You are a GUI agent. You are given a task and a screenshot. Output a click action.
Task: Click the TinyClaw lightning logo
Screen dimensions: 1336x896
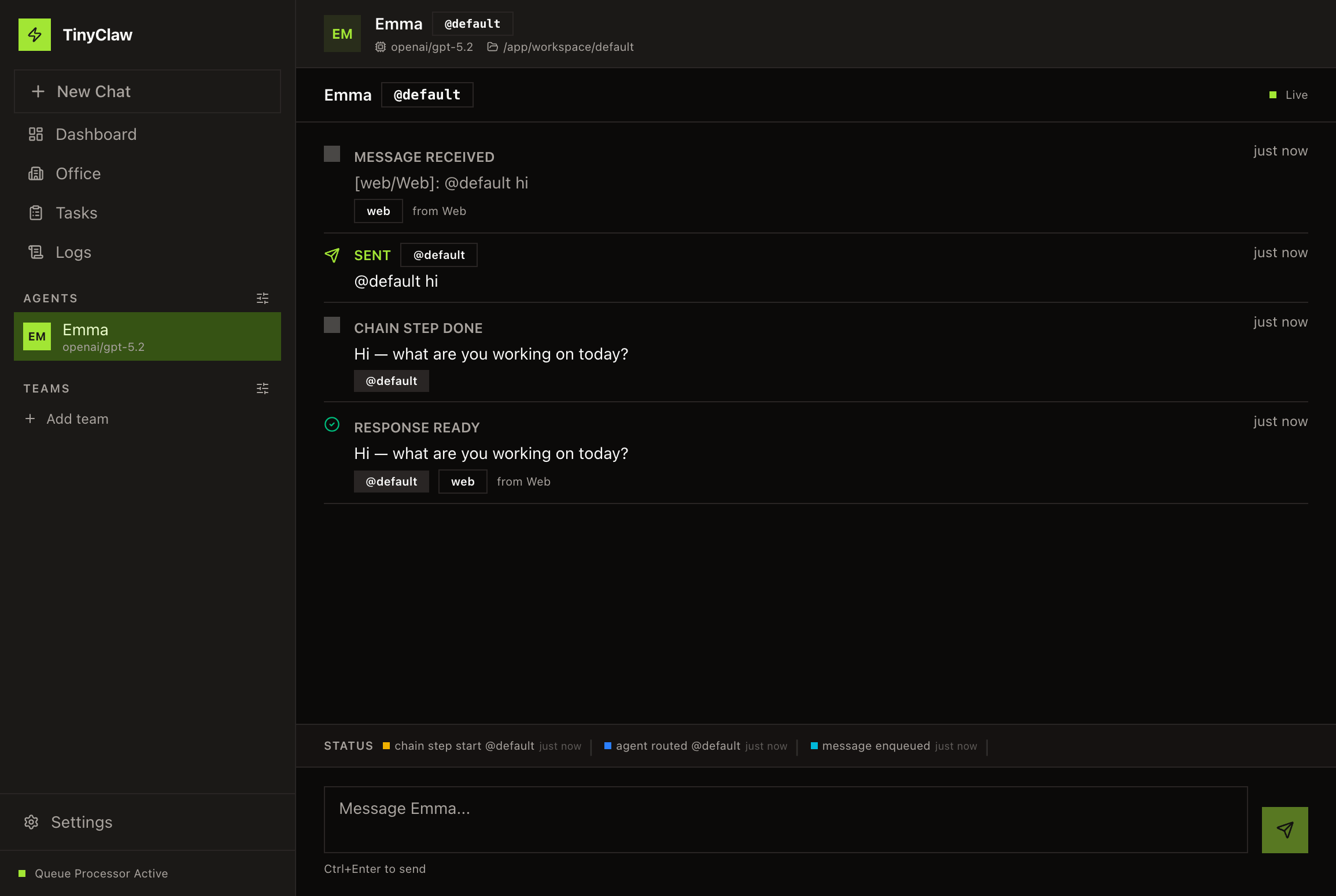[35, 34]
